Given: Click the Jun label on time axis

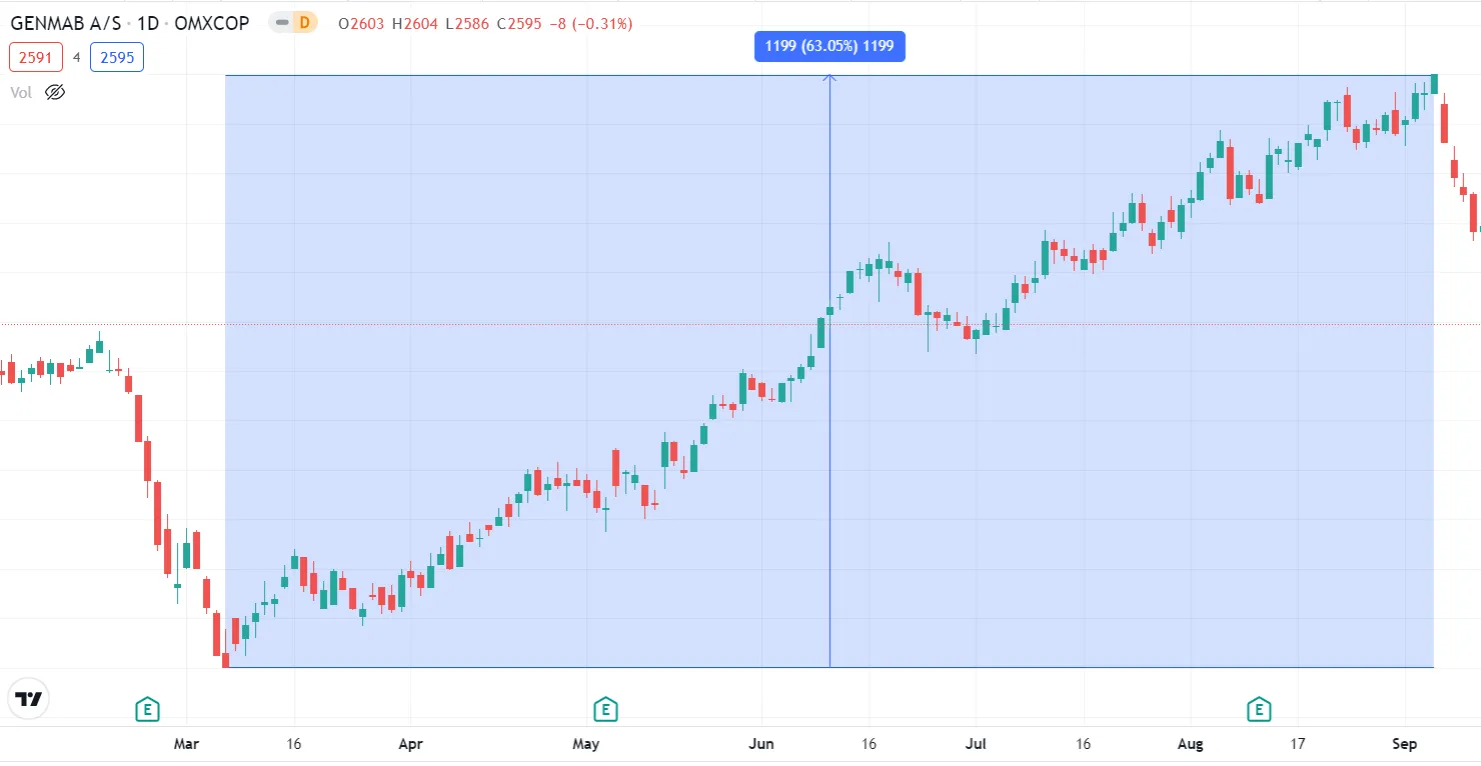Looking at the screenshot, I should pyautogui.click(x=761, y=744).
